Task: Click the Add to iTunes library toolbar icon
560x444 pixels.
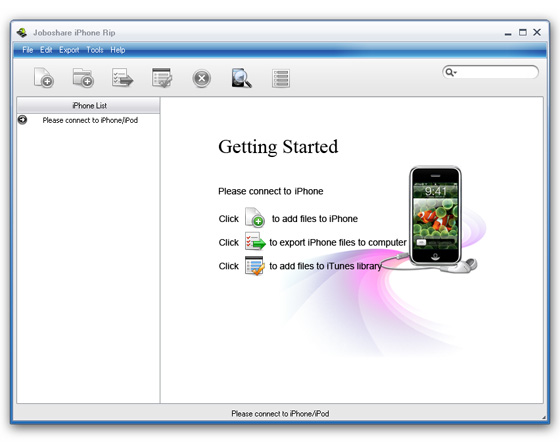Action: [x=162, y=78]
